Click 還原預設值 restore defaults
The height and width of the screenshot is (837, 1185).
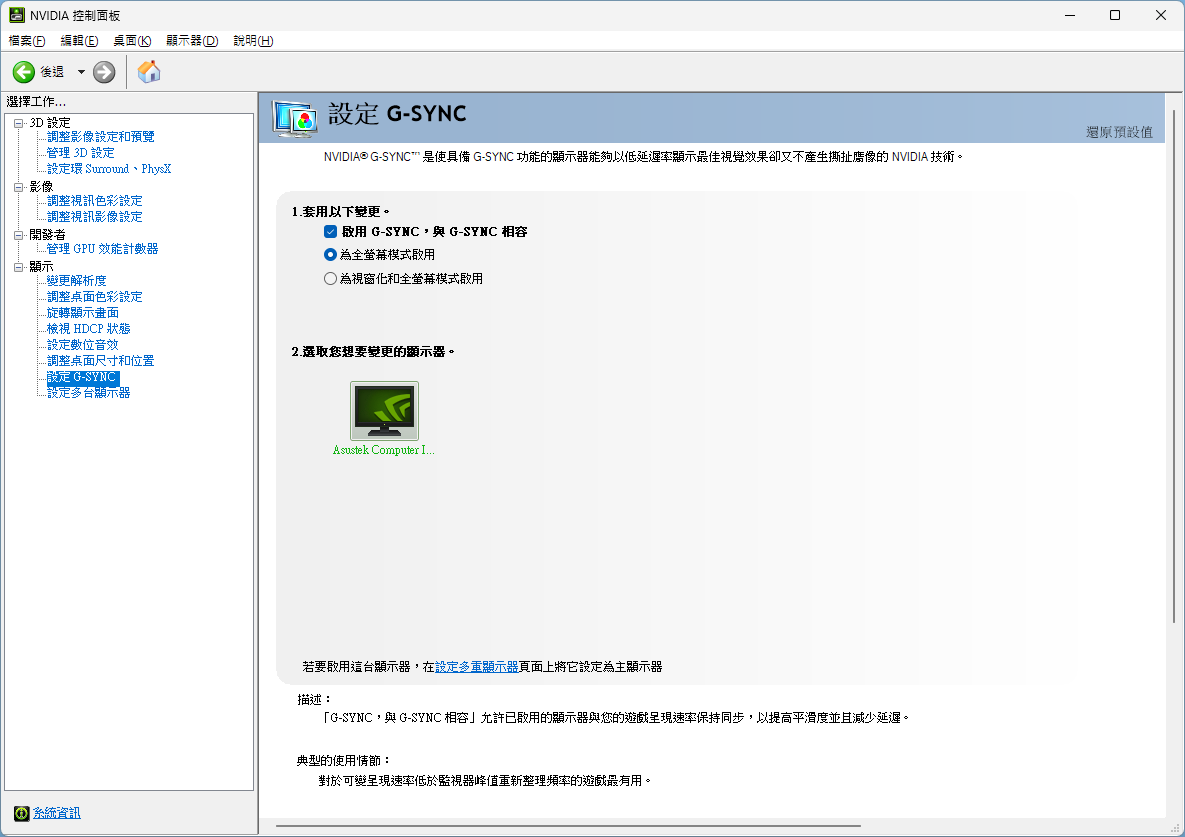pyautogui.click(x=1119, y=132)
